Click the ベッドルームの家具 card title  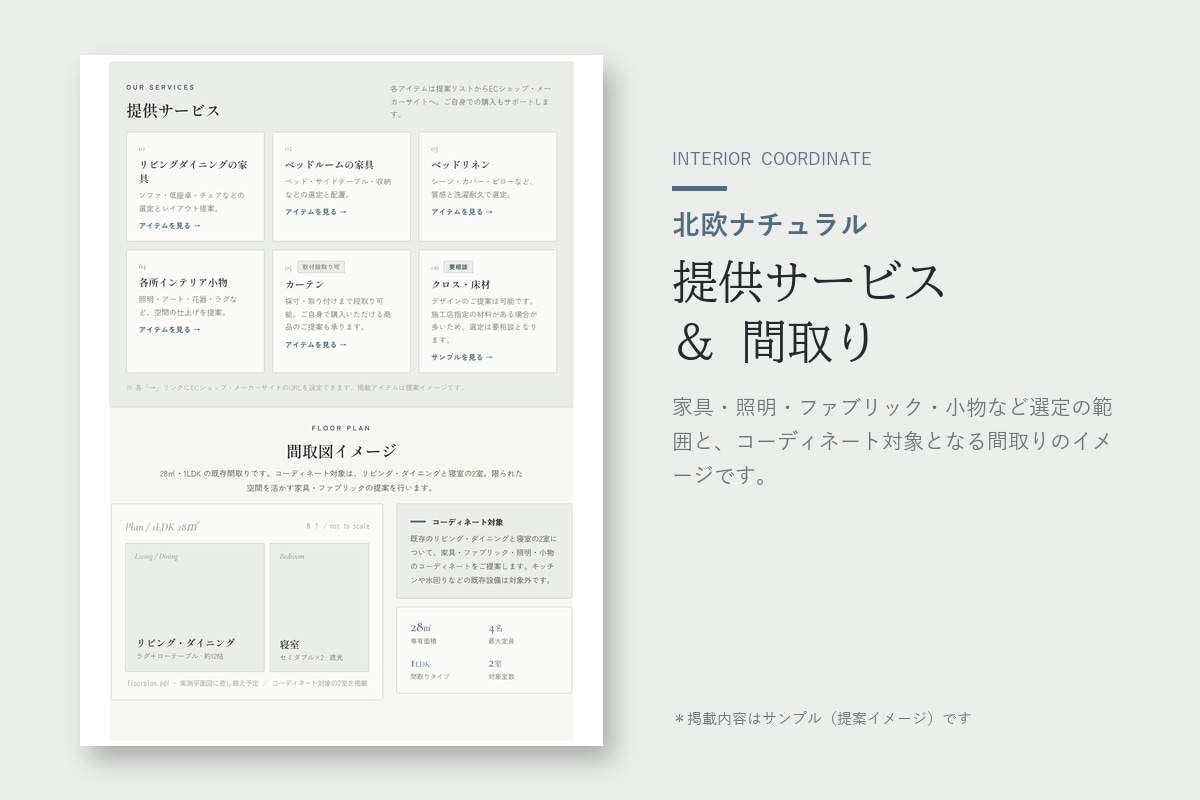coord(329,164)
